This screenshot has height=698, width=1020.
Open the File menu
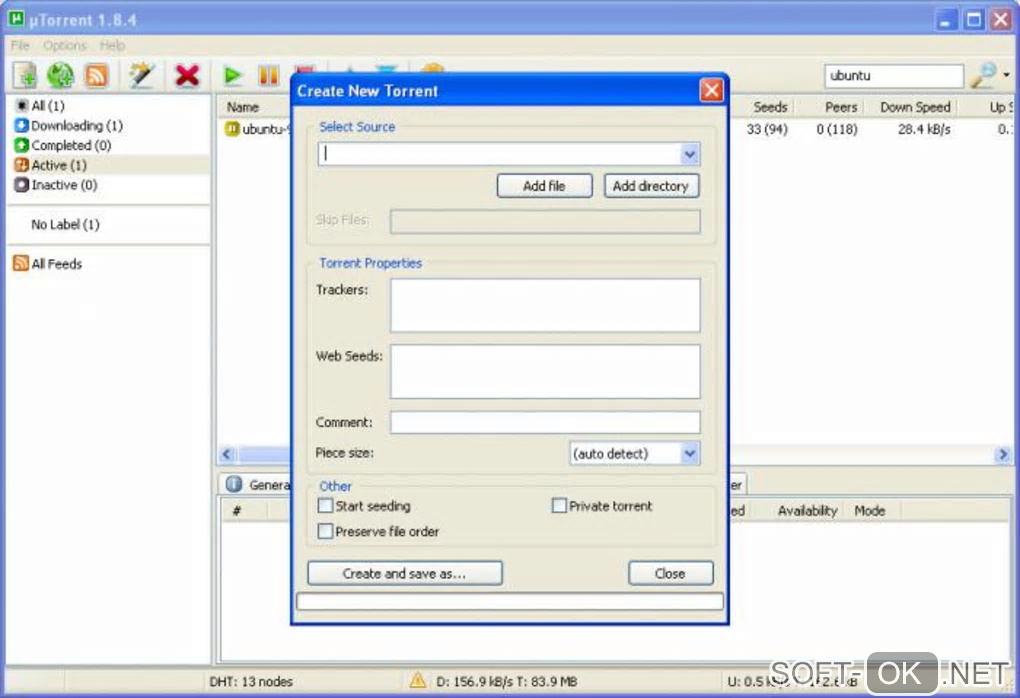point(20,46)
